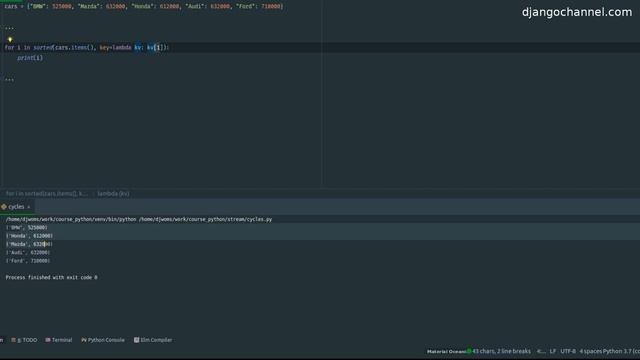Click the ('Honda', 612000) output line
640x360 pixels.
(x=29, y=236)
